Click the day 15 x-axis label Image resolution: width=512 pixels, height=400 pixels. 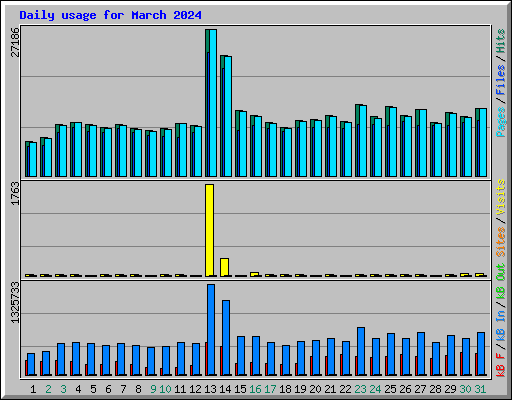(240, 389)
